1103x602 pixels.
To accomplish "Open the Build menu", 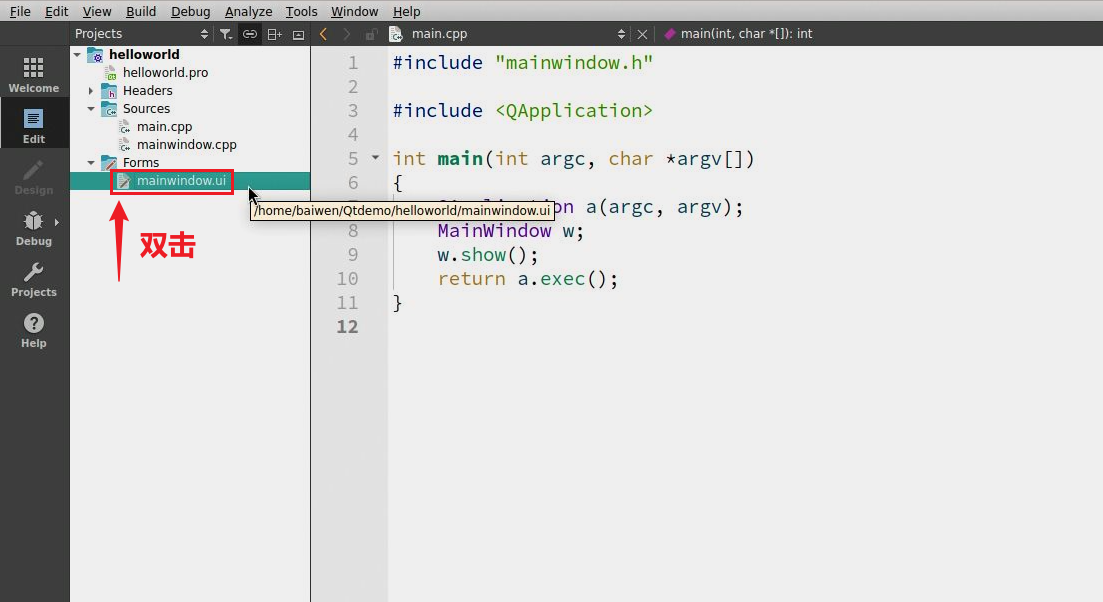I will 141,11.
